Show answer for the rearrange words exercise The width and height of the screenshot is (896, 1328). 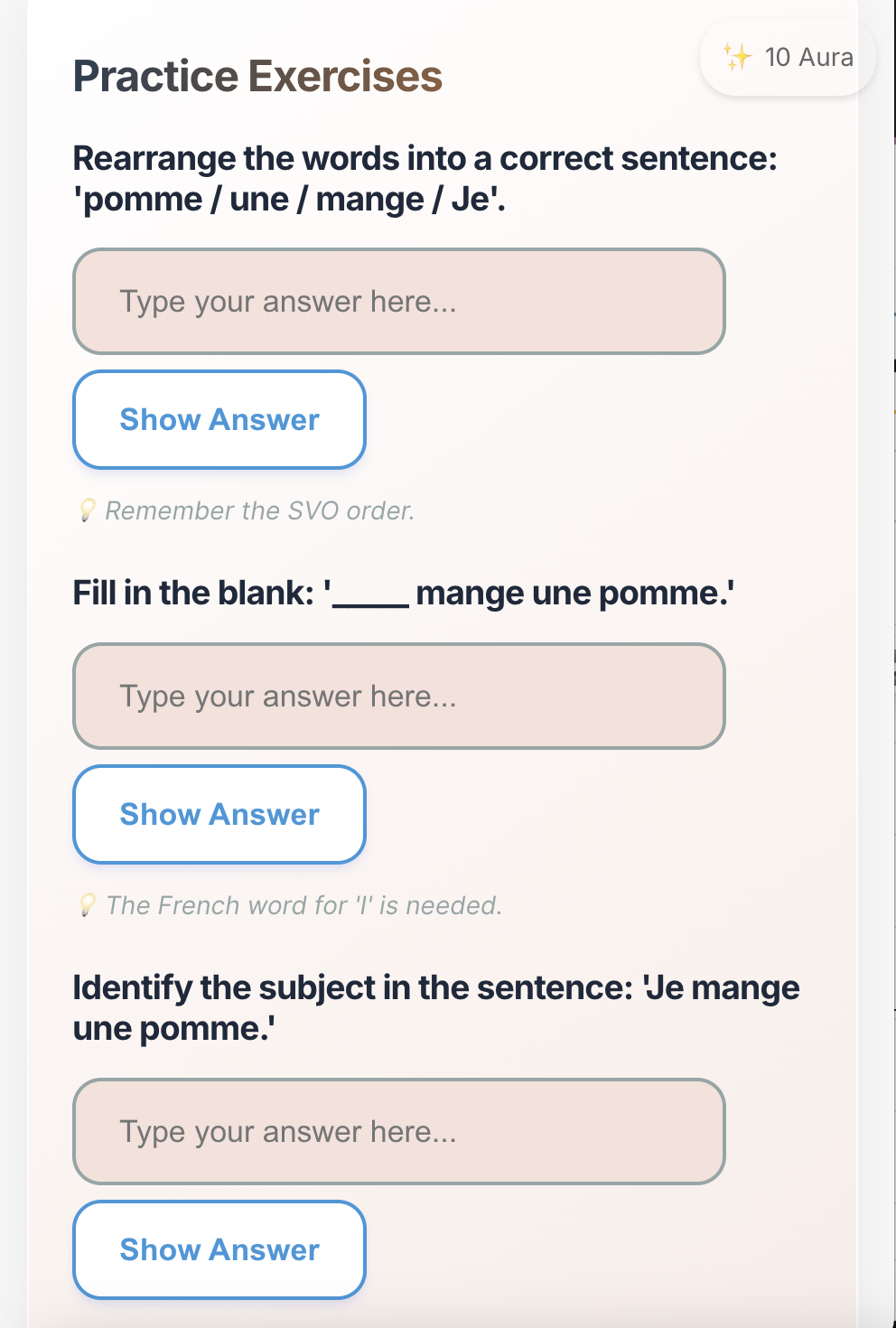(x=219, y=420)
